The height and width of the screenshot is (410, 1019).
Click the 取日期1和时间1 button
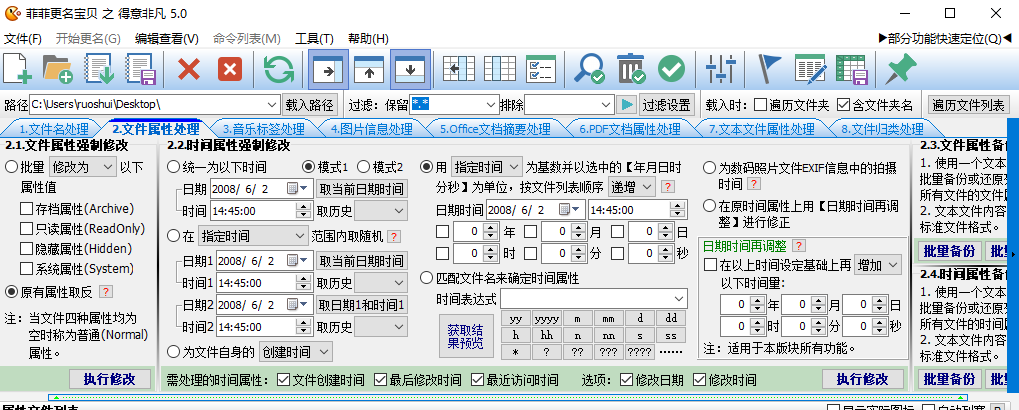click(x=362, y=305)
